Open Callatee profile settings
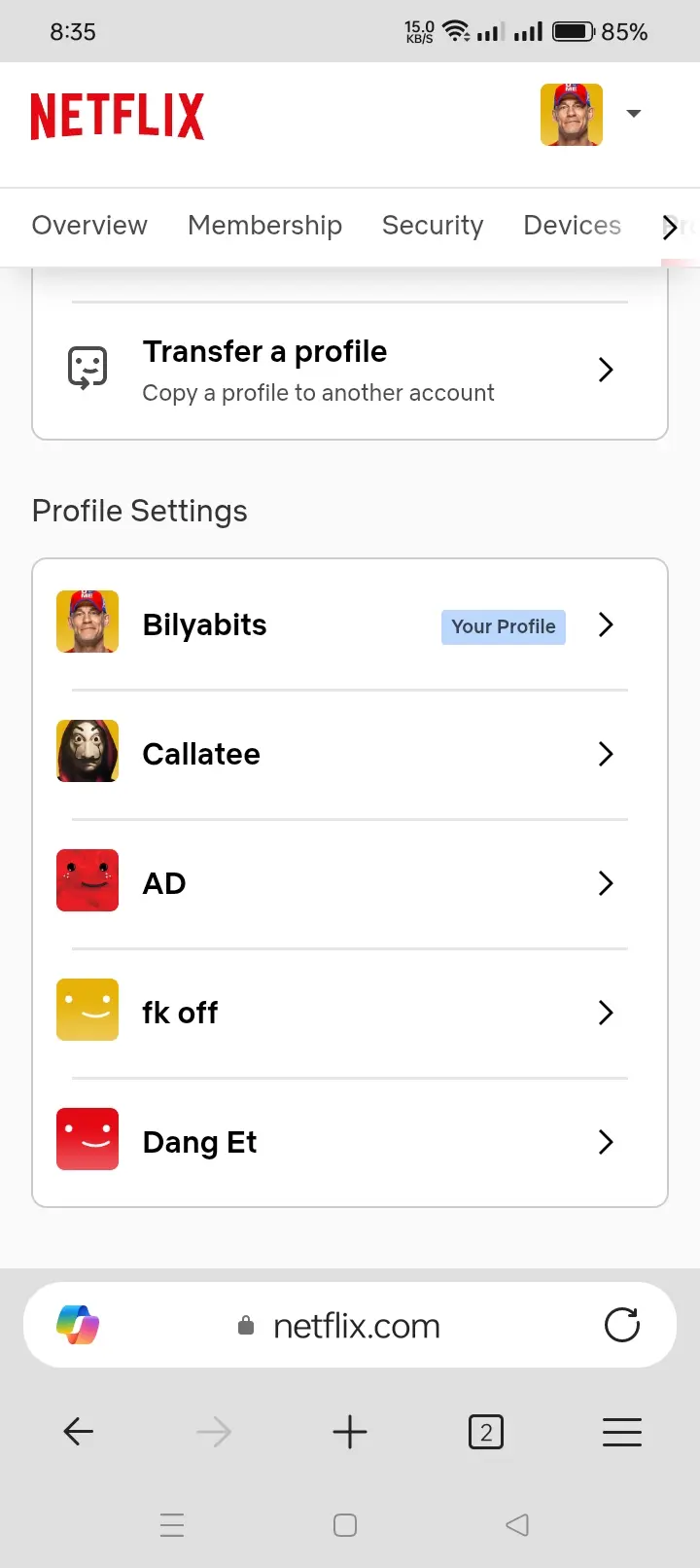Viewport: 700px width, 1568px height. 350,754
